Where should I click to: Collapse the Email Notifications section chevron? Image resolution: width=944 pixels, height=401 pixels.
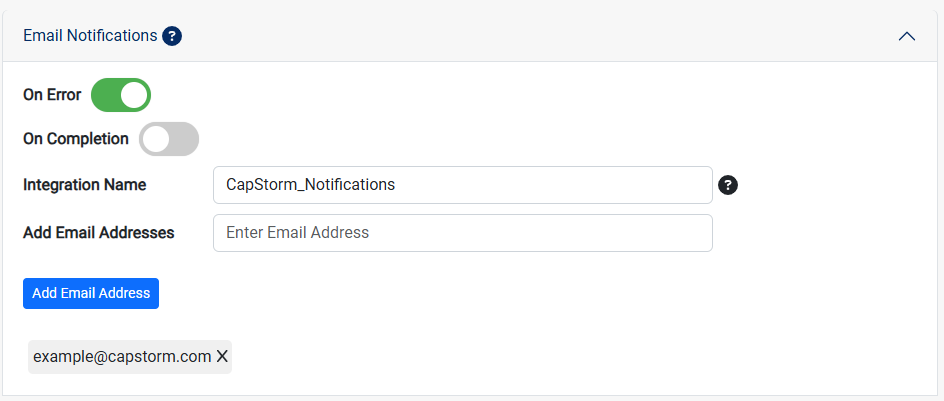tap(907, 36)
